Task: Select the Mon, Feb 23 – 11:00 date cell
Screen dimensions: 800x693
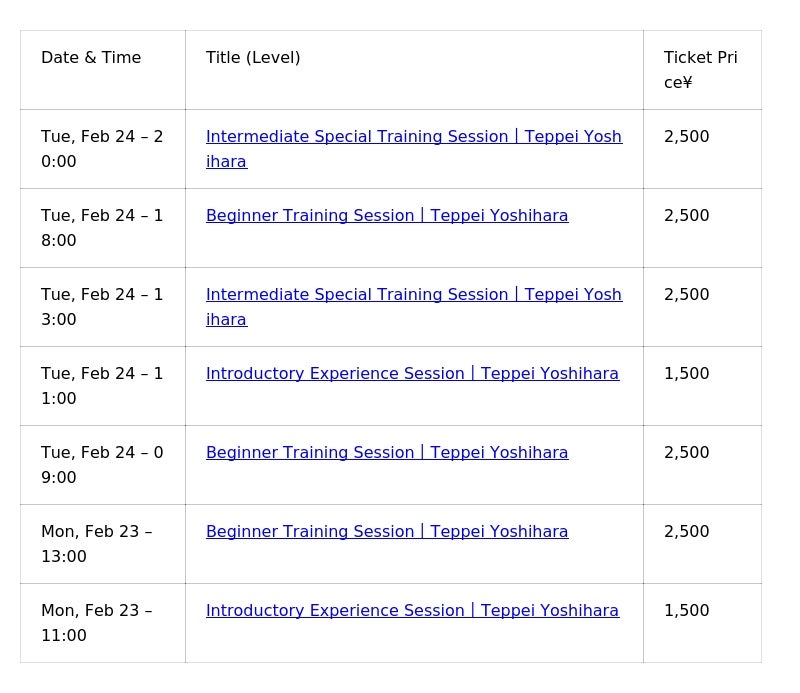Action: click(x=97, y=623)
